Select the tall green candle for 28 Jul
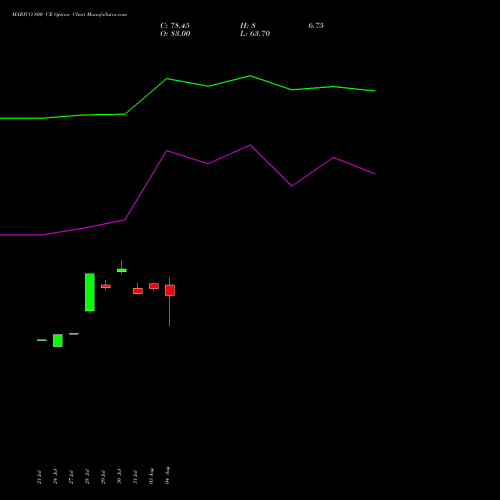 [90, 292]
